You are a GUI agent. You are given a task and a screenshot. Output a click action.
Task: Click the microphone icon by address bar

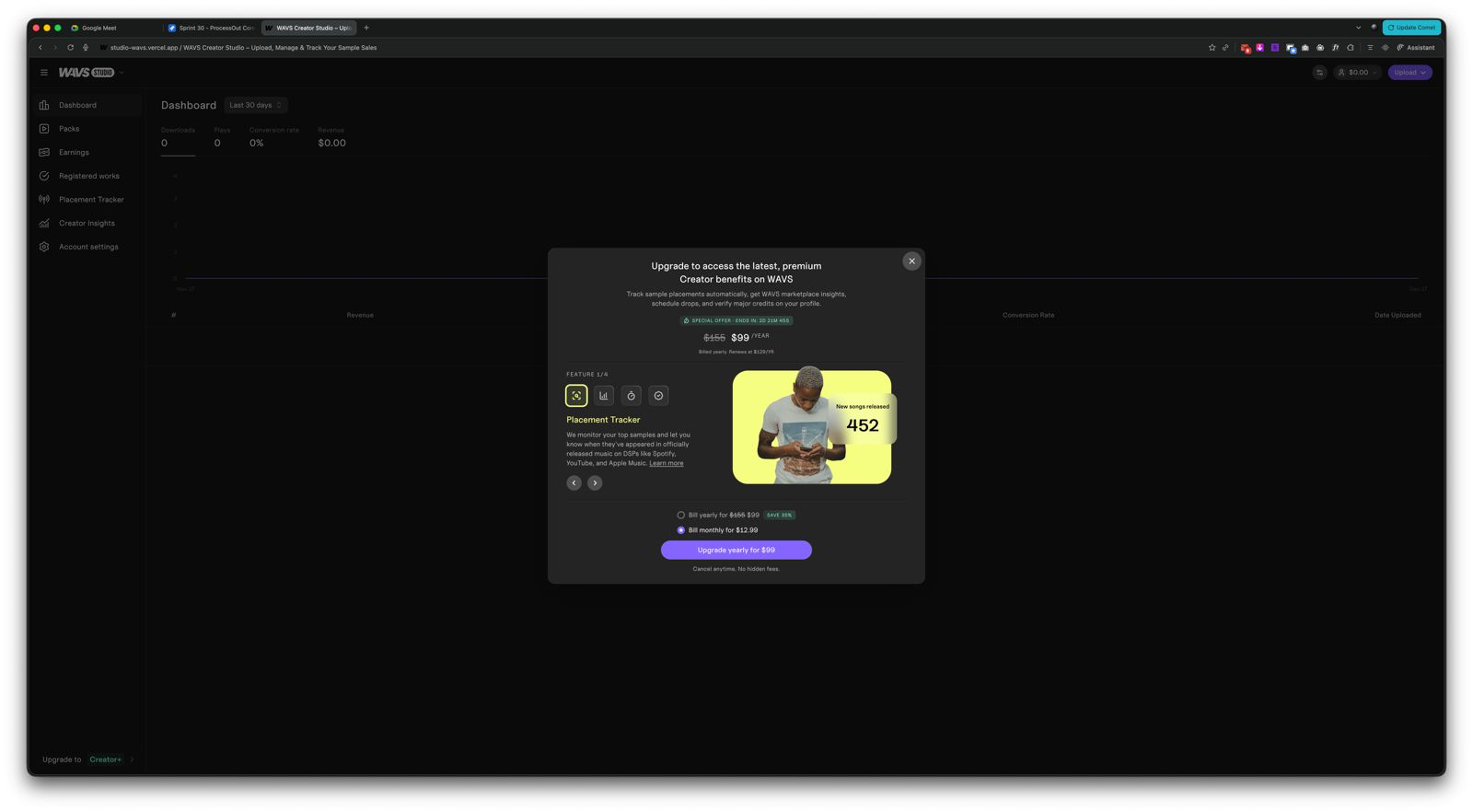pos(86,48)
